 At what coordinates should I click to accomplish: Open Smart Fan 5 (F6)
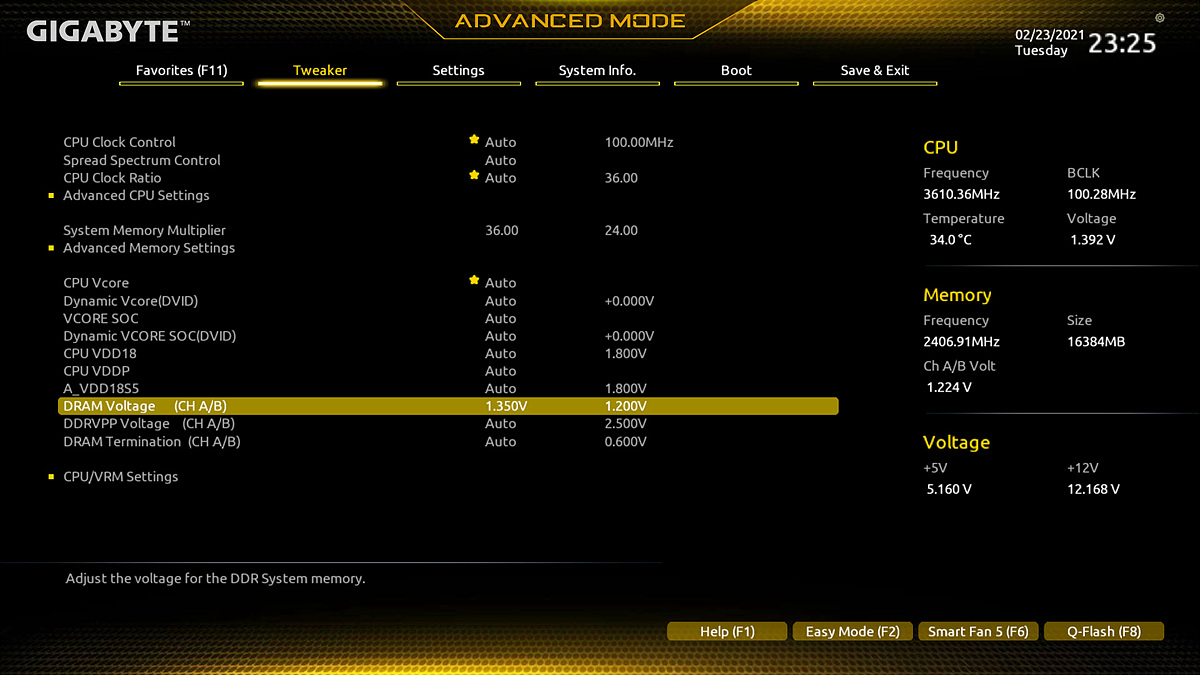[978, 631]
